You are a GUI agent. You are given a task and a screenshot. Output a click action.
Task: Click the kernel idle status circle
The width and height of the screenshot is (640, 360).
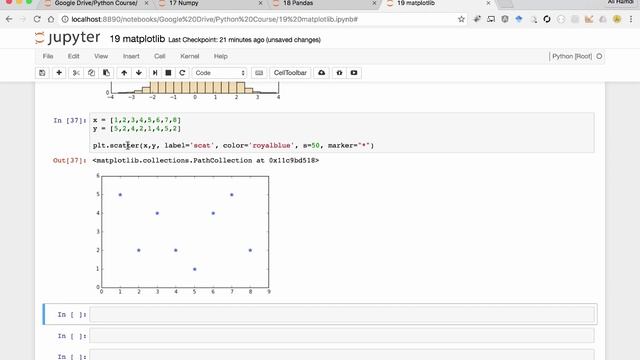[599, 56]
